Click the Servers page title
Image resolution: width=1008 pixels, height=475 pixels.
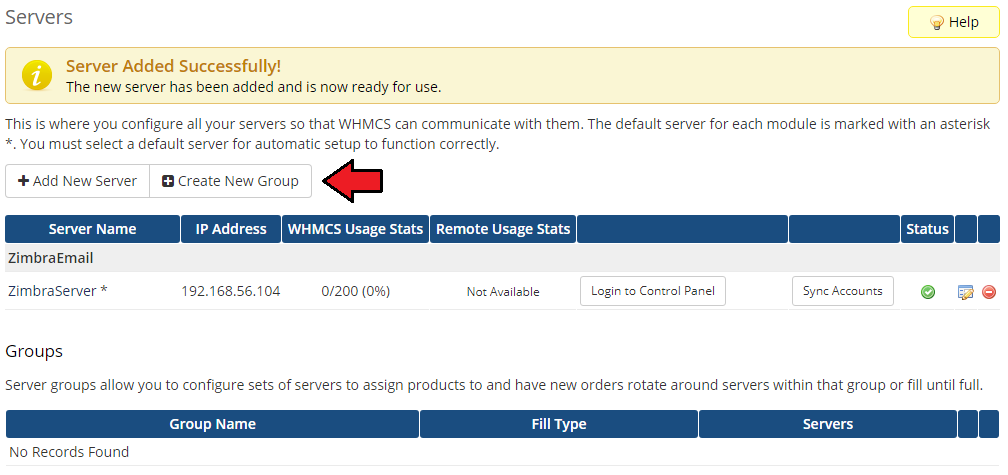(x=39, y=17)
